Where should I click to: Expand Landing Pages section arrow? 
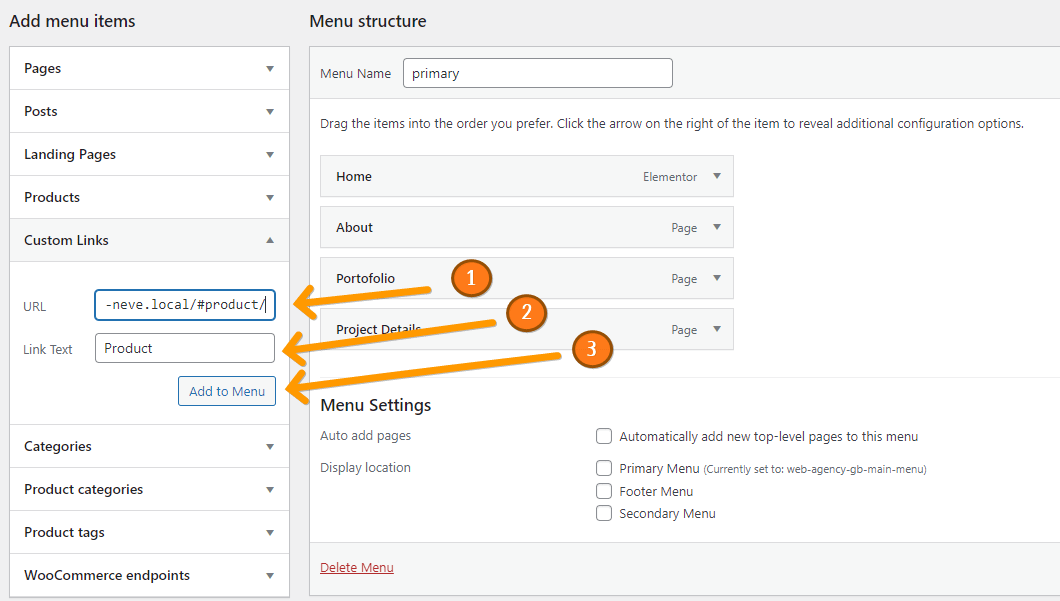click(x=270, y=155)
